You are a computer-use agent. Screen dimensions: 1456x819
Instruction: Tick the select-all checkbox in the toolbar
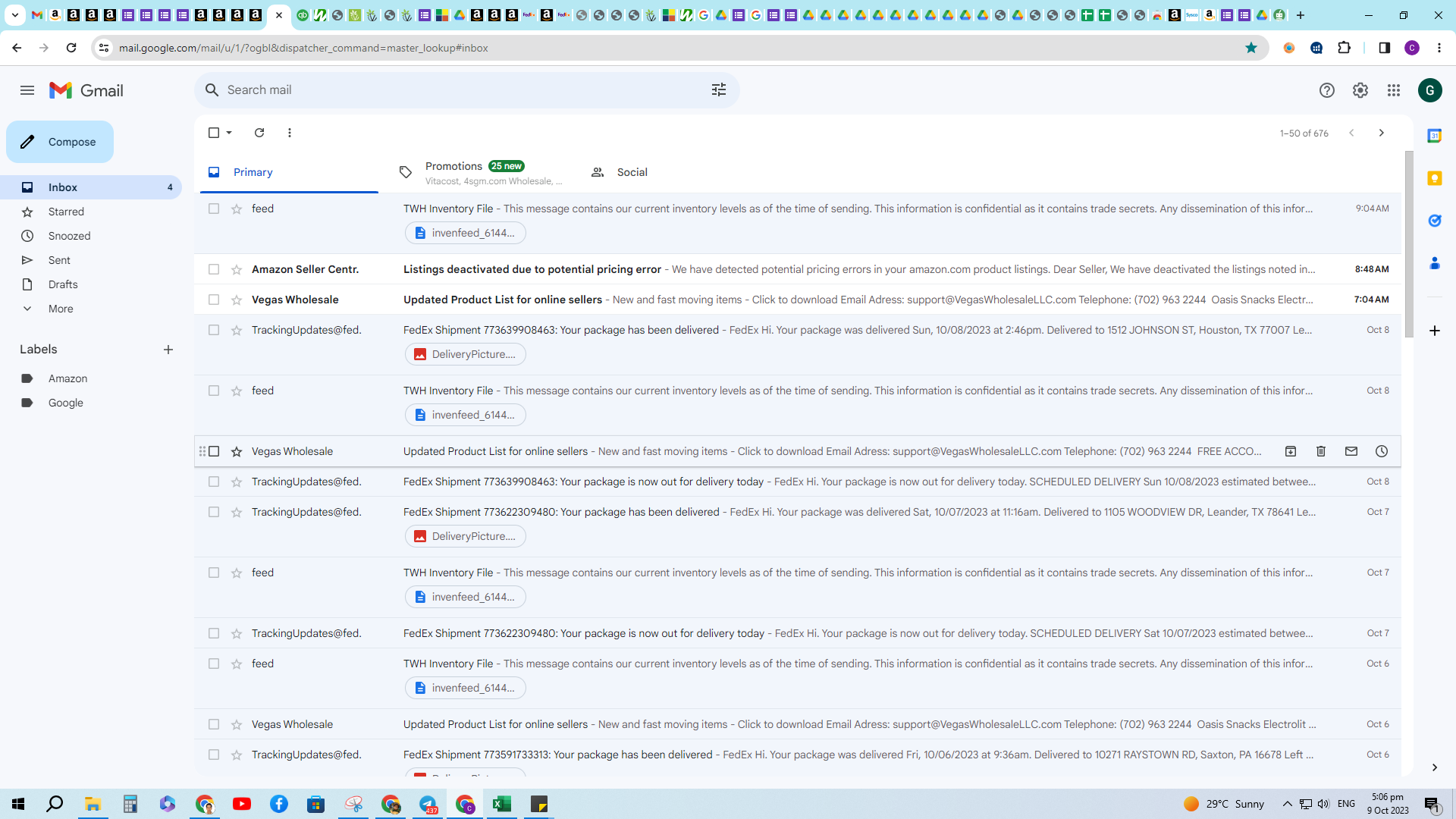click(214, 133)
